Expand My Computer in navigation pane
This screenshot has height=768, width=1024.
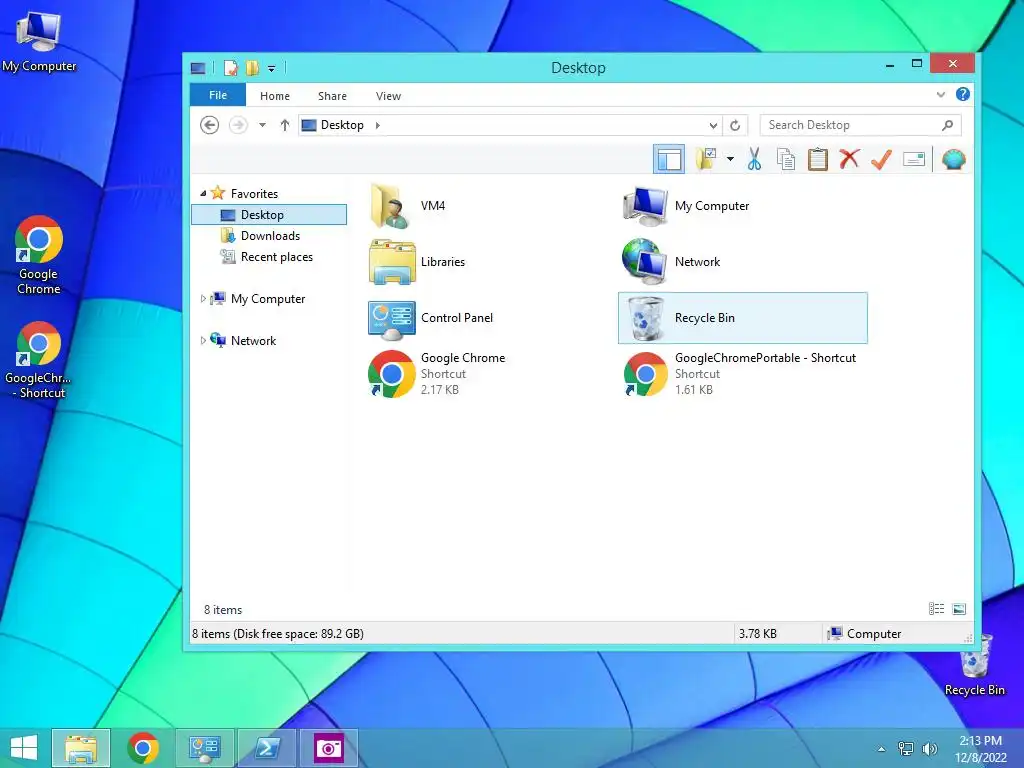pos(203,298)
